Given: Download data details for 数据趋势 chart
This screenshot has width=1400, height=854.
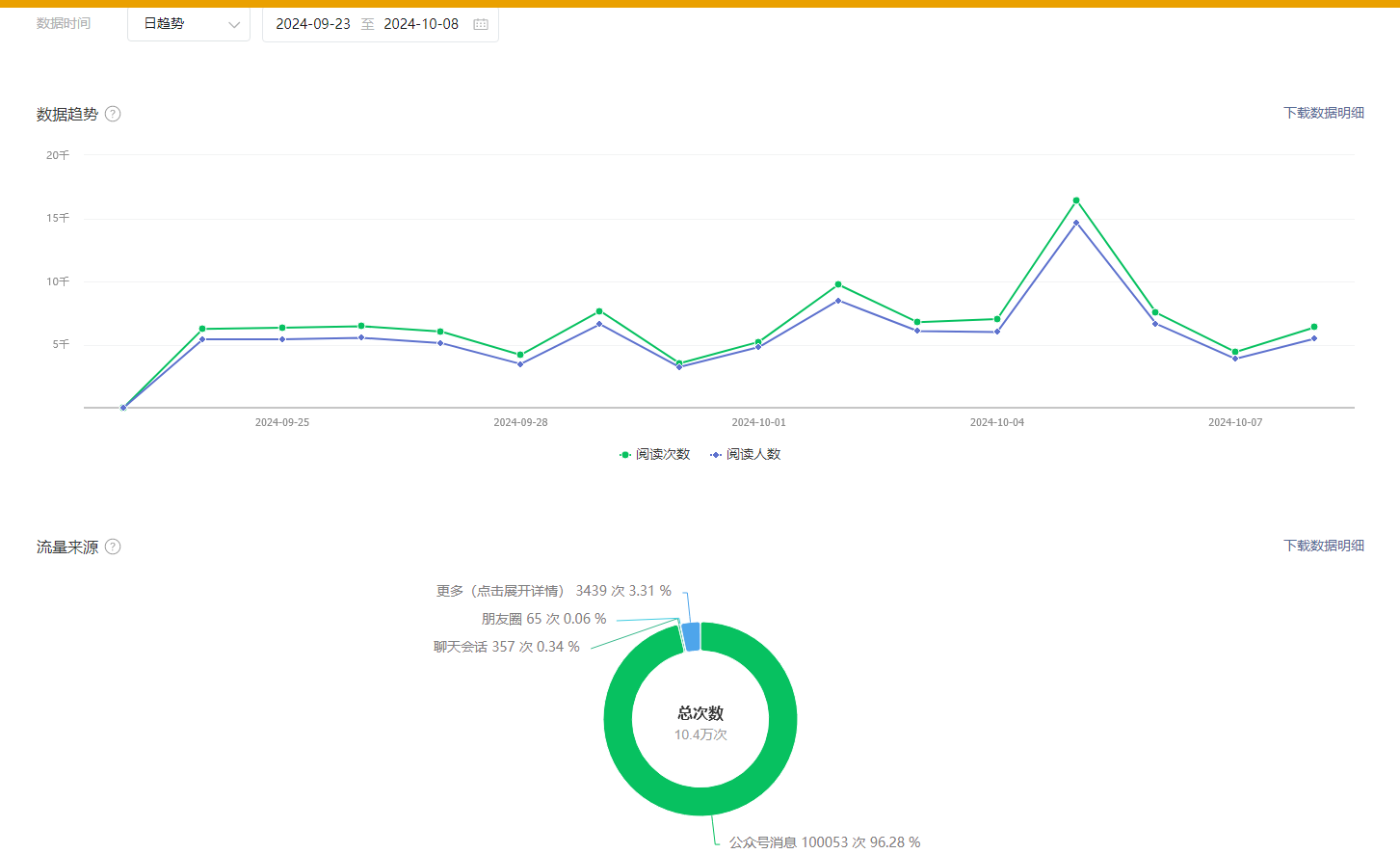Looking at the screenshot, I should tap(1323, 113).
